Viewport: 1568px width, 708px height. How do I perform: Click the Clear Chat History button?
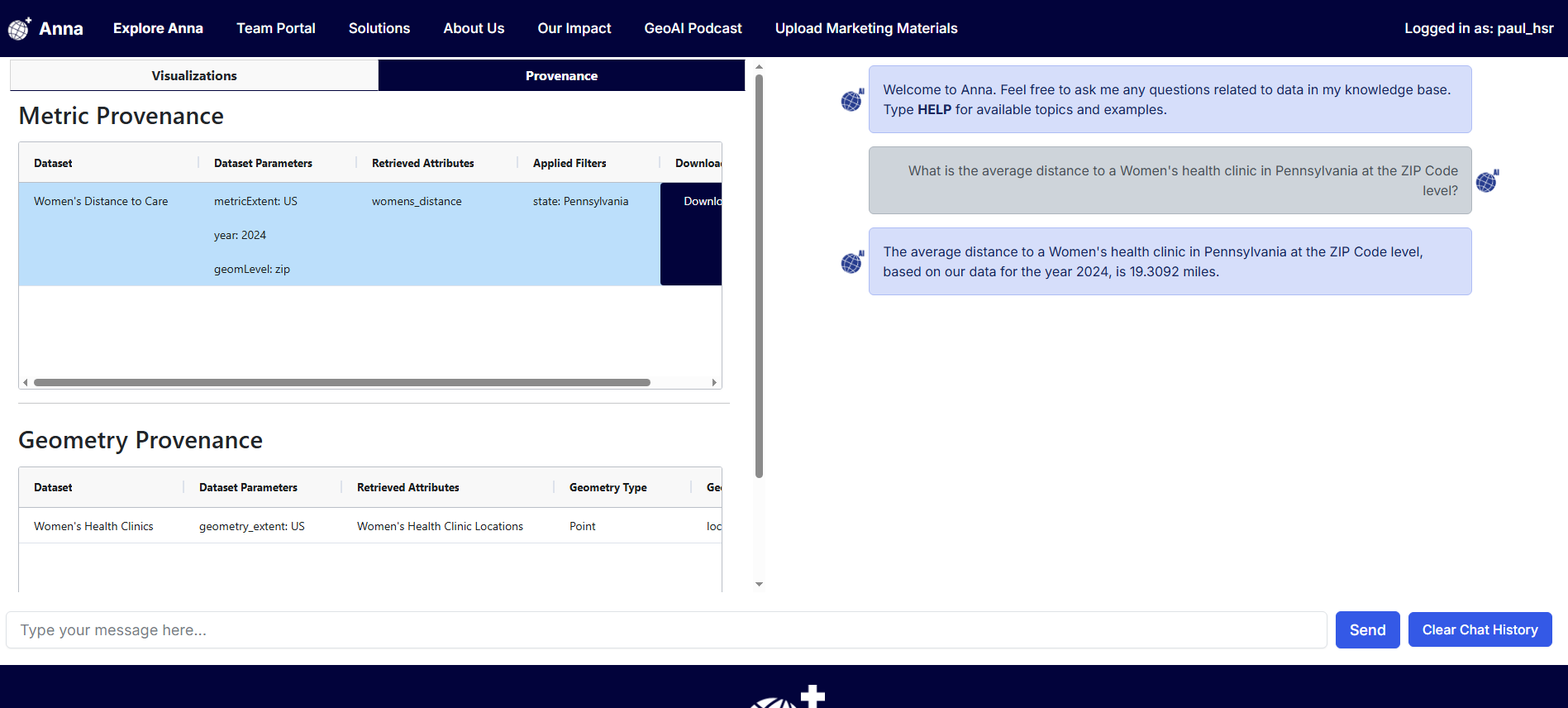[x=1480, y=629]
